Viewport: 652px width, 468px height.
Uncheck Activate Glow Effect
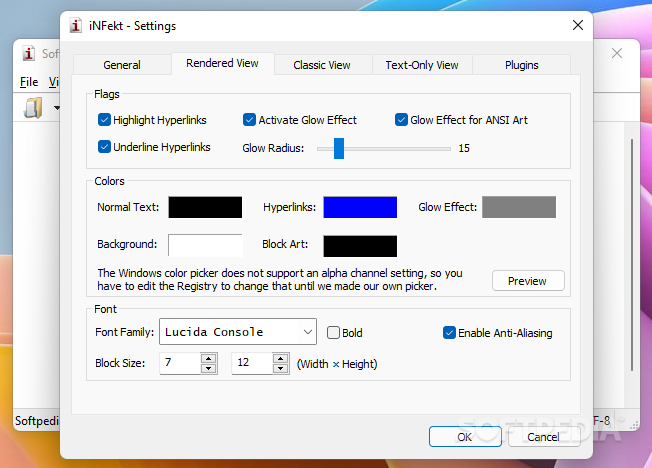tap(249, 120)
